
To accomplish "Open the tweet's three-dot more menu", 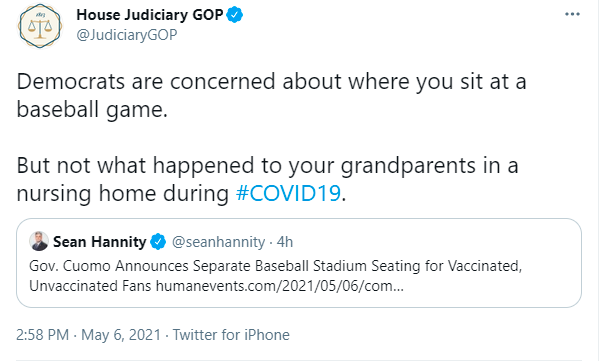I will tap(572, 14).
